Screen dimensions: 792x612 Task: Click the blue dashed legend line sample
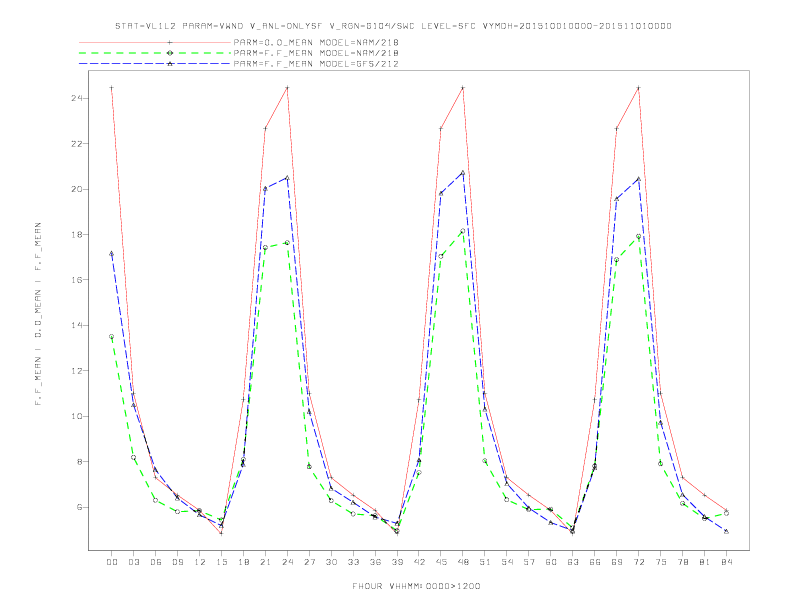pyautogui.click(x=155, y=64)
